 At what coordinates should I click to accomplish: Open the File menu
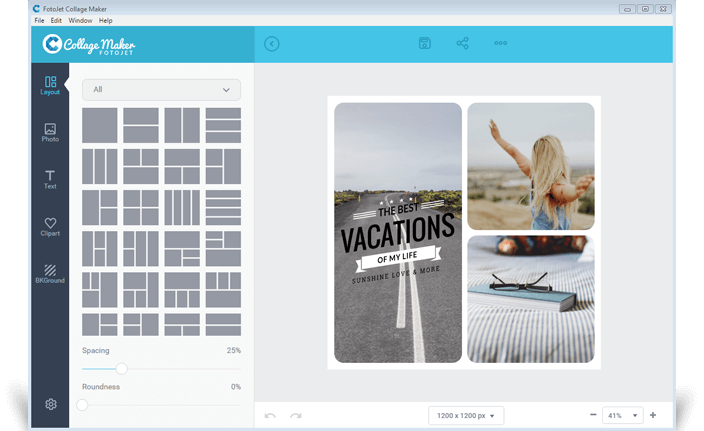tap(40, 21)
